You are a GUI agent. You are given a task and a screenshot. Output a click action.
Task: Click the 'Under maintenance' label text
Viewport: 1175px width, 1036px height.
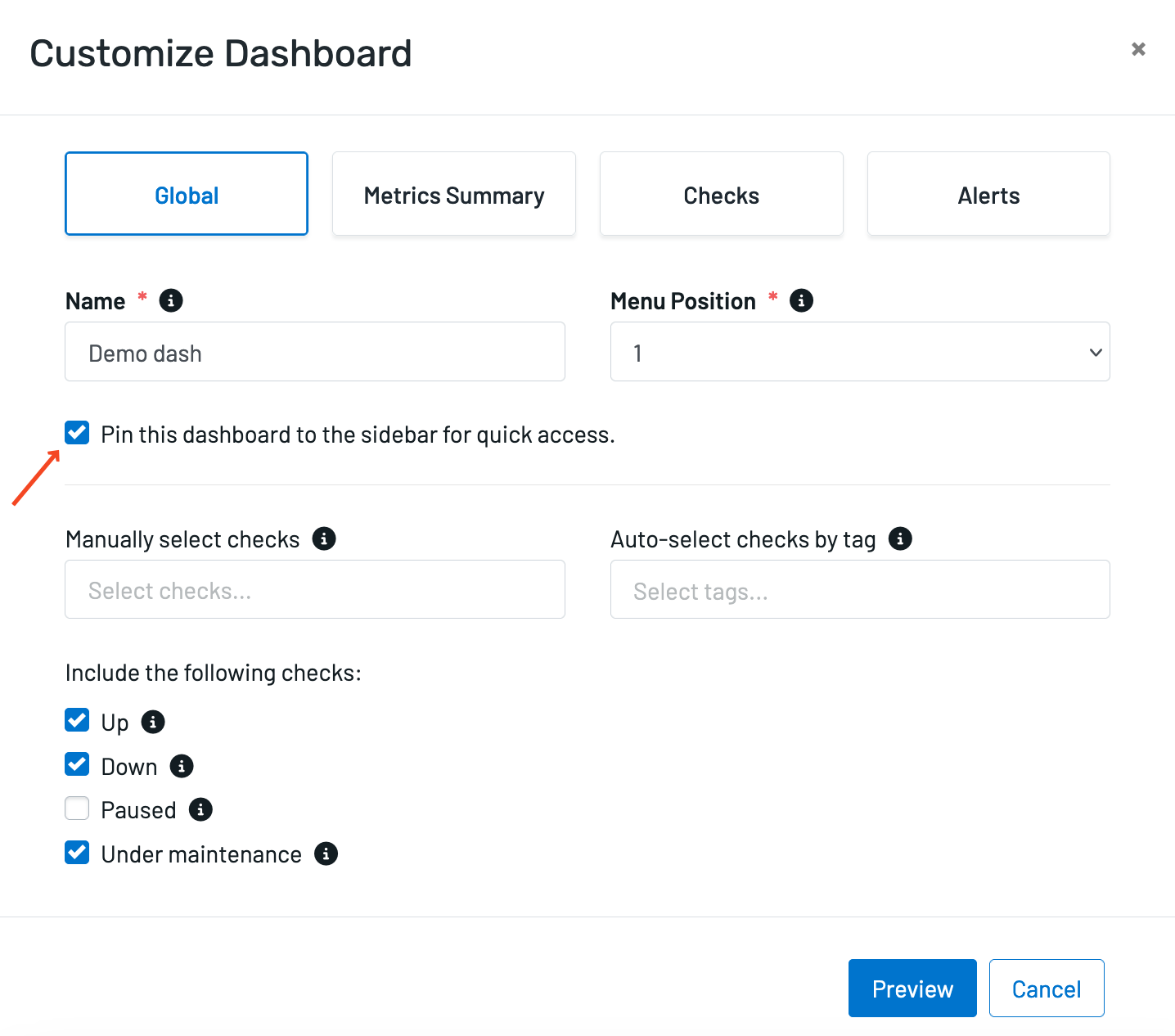coord(201,854)
